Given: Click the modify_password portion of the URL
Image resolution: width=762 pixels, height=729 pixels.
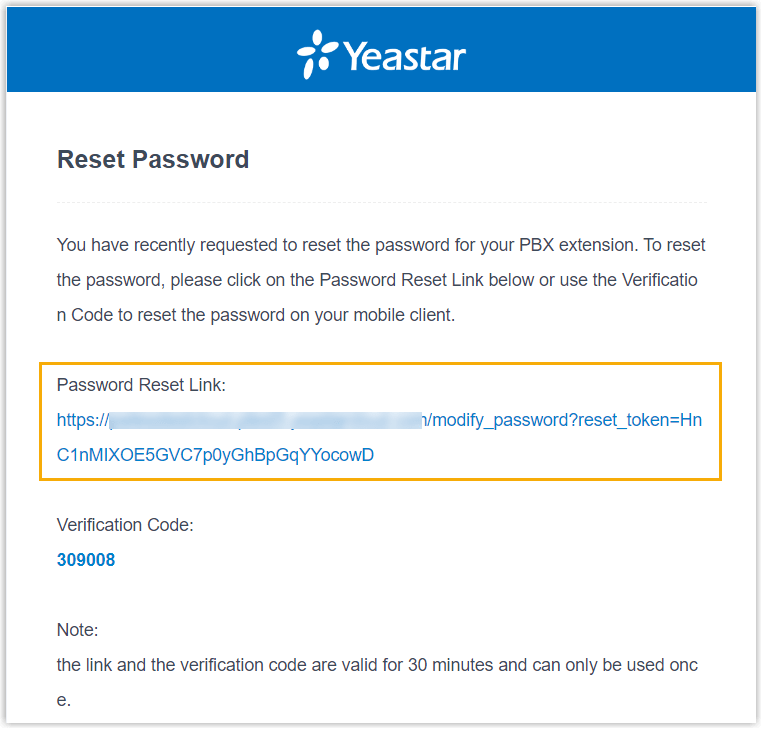Looking at the screenshot, I should click(501, 420).
